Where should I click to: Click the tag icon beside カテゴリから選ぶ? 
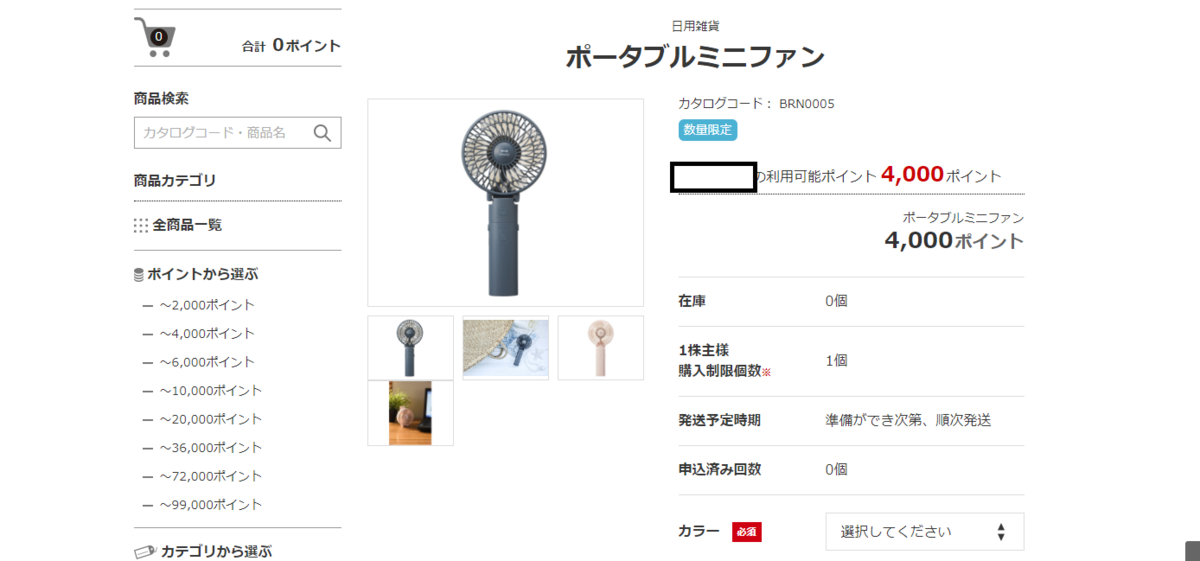(145, 552)
